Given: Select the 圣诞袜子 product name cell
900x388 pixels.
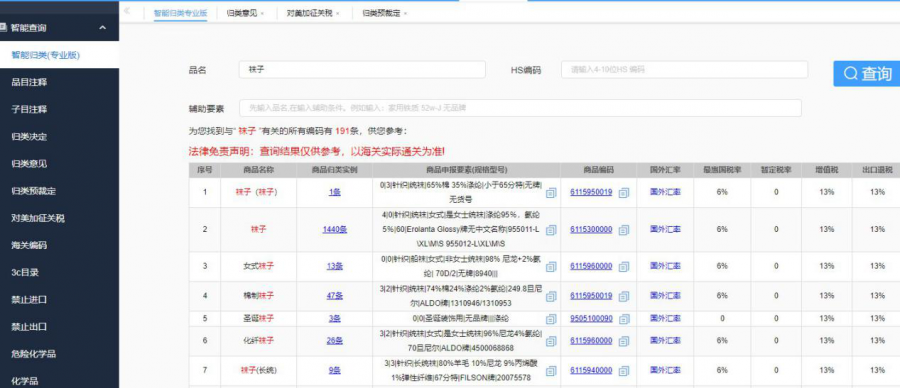Looking at the screenshot, I should [x=258, y=318].
